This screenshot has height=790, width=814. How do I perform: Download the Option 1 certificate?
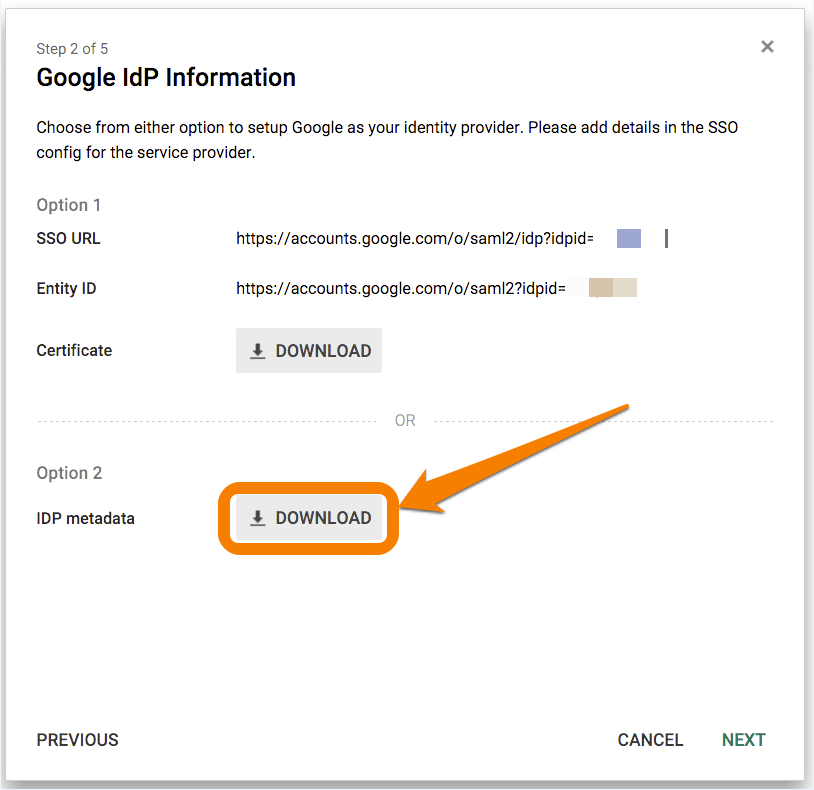(x=309, y=350)
